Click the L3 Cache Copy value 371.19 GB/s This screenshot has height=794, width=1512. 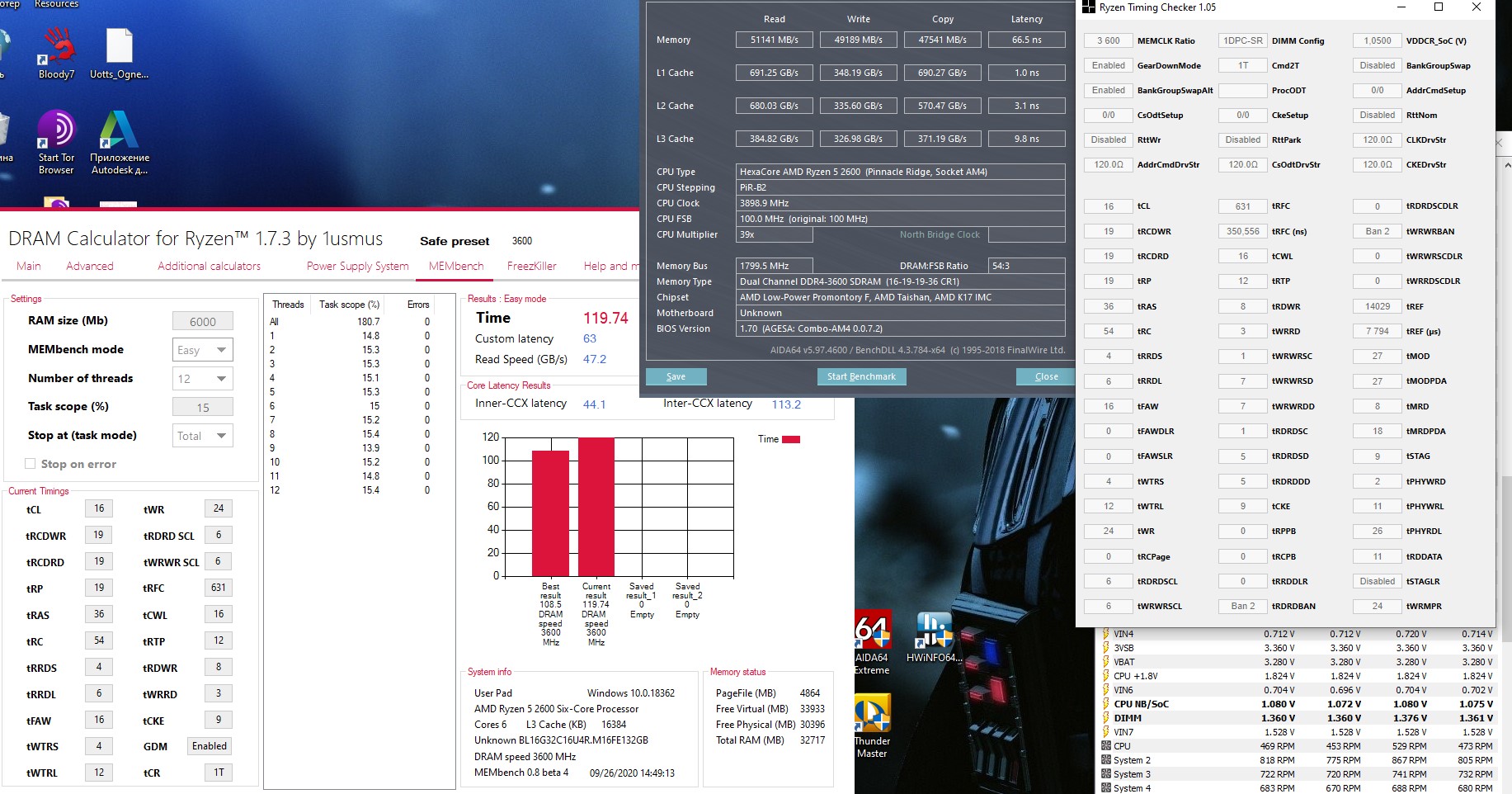coord(943,139)
